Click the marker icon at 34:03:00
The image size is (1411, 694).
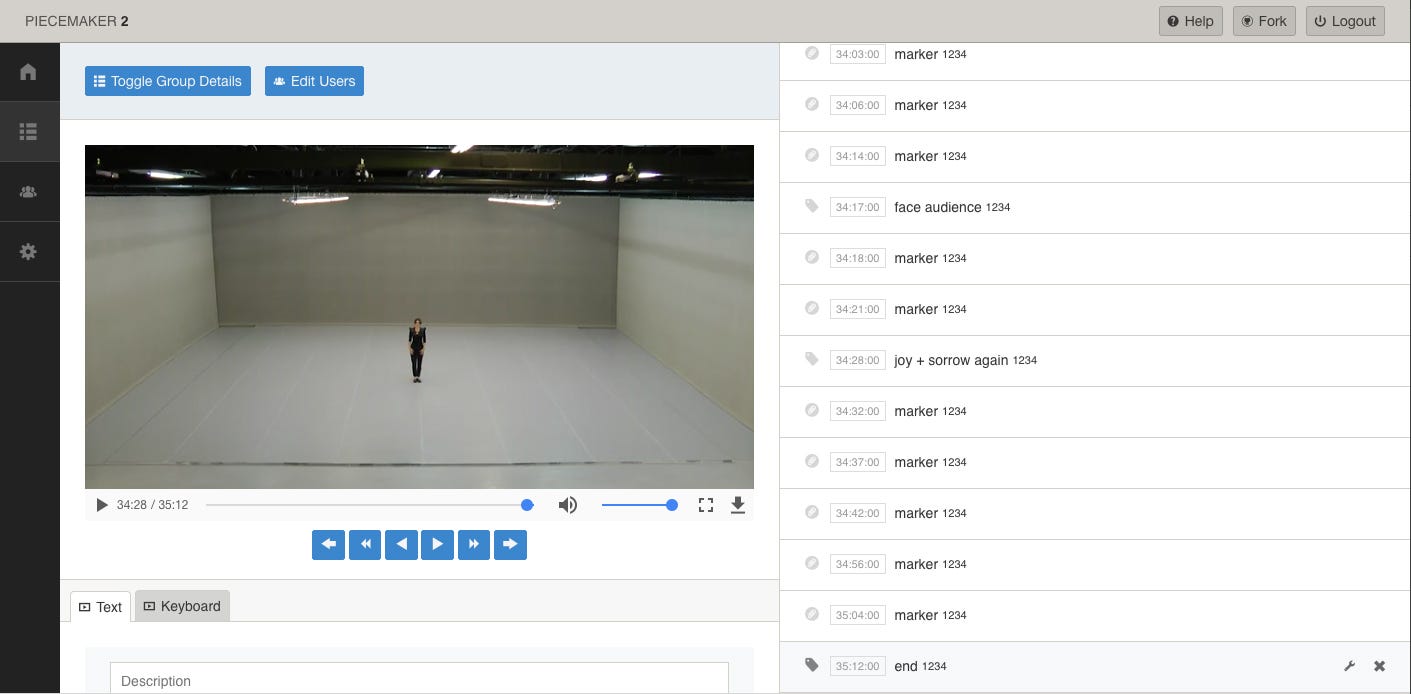click(812, 53)
